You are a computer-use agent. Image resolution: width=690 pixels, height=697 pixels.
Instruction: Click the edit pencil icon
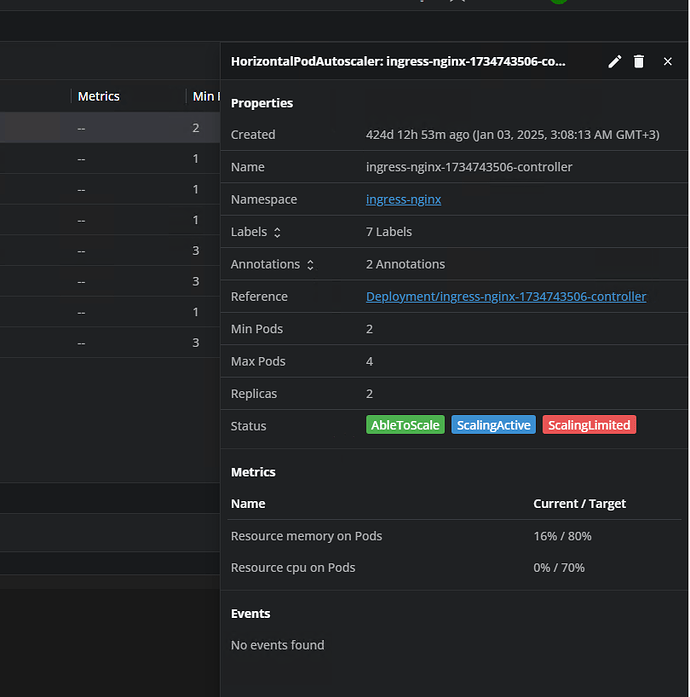tap(614, 62)
